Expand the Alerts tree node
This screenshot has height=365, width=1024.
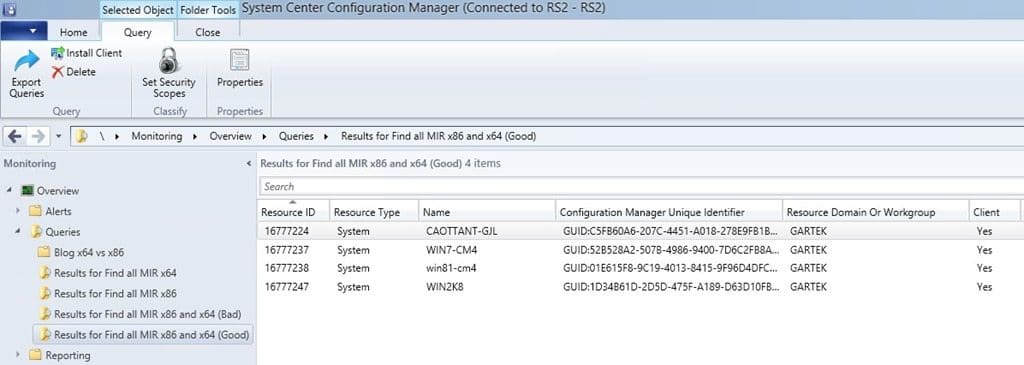tap(18, 211)
